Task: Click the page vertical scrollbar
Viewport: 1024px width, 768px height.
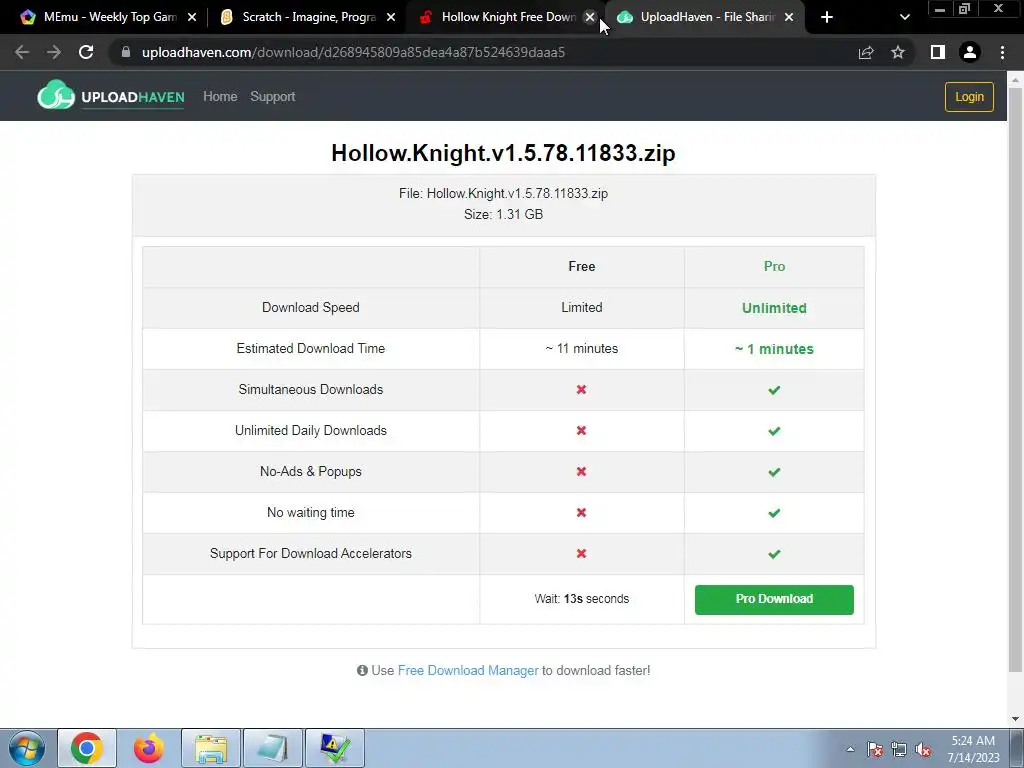Action: pos(1014,379)
